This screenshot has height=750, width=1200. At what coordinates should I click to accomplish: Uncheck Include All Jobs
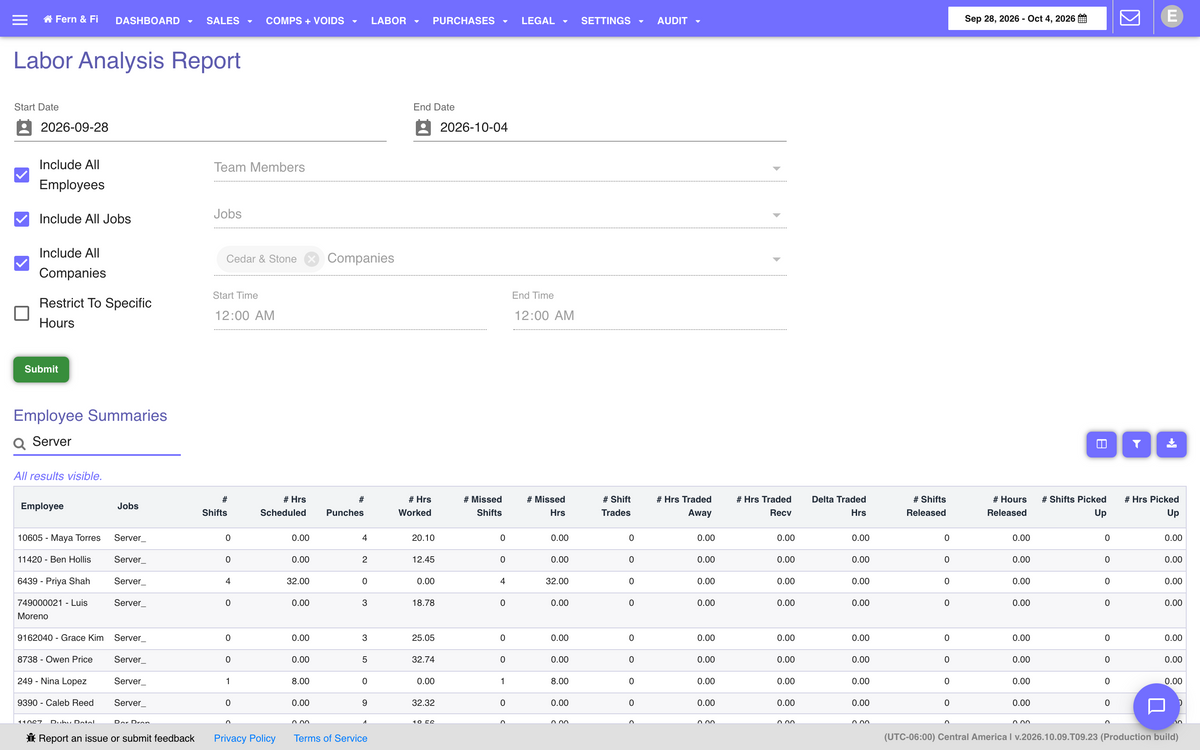coord(21,219)
